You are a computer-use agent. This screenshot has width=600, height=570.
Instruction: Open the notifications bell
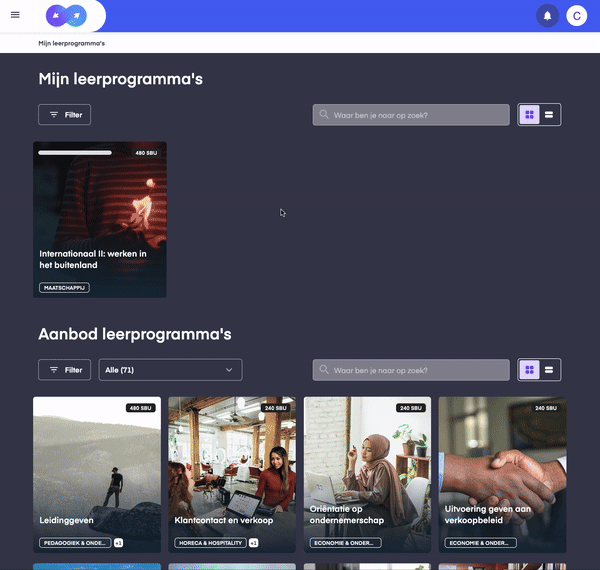(548, 16)
